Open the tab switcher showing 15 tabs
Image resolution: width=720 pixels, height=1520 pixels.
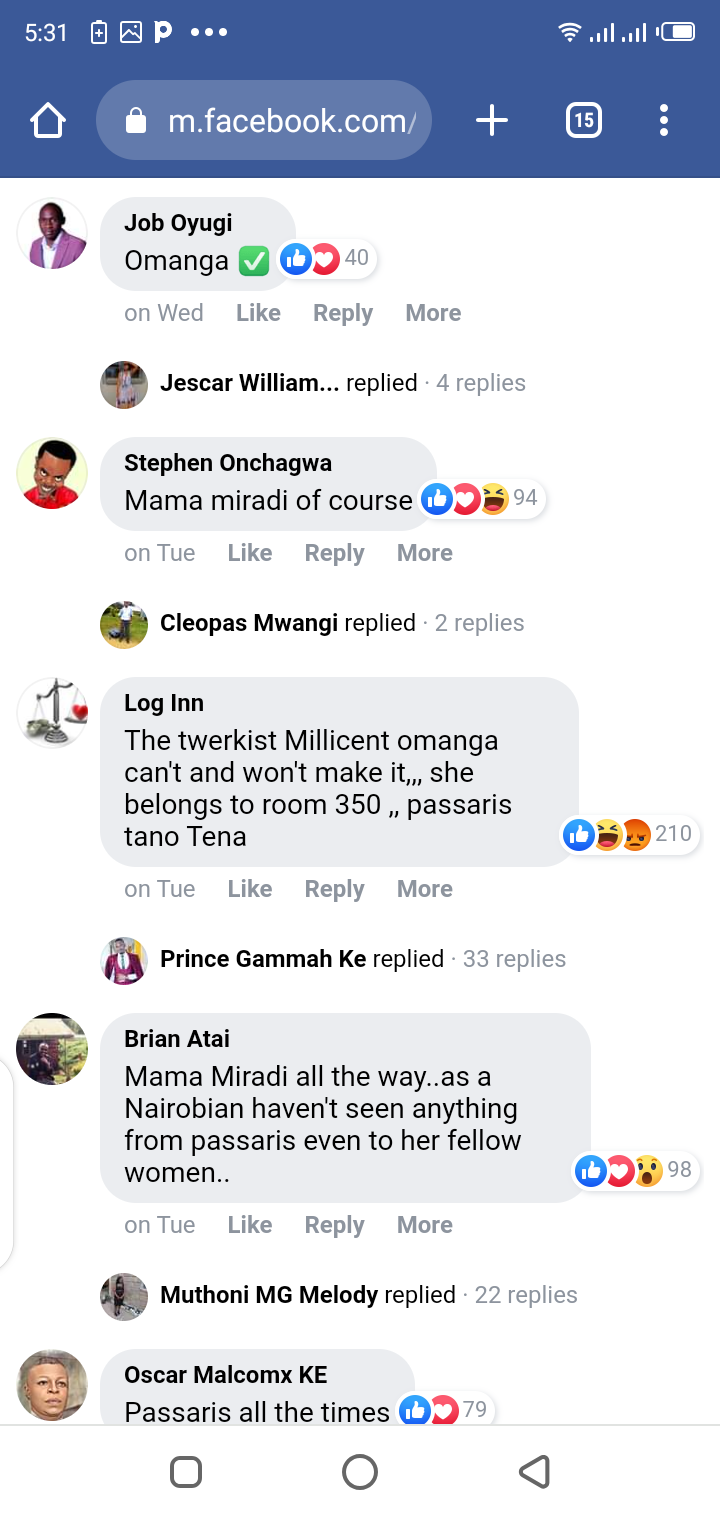coord(583,121)
